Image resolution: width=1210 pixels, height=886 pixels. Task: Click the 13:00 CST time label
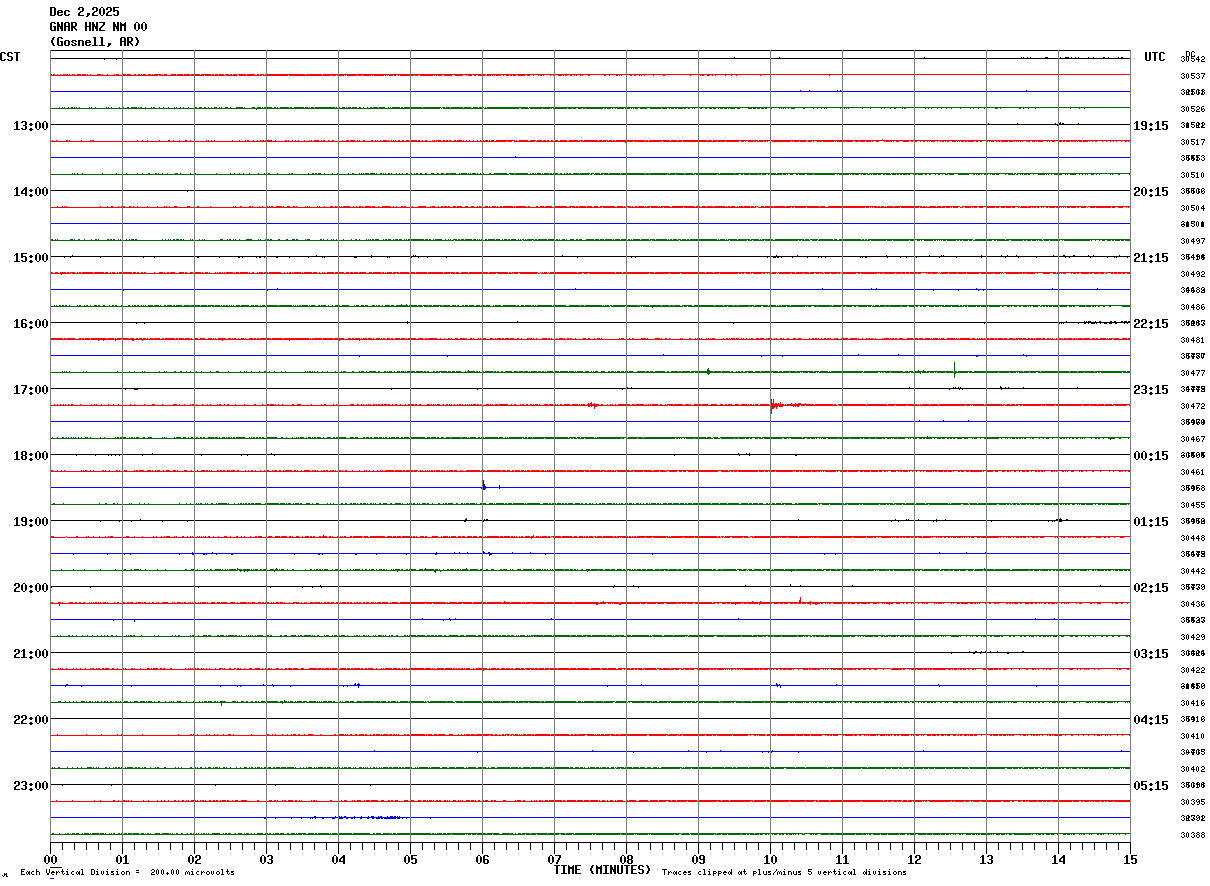click(30, 126)
